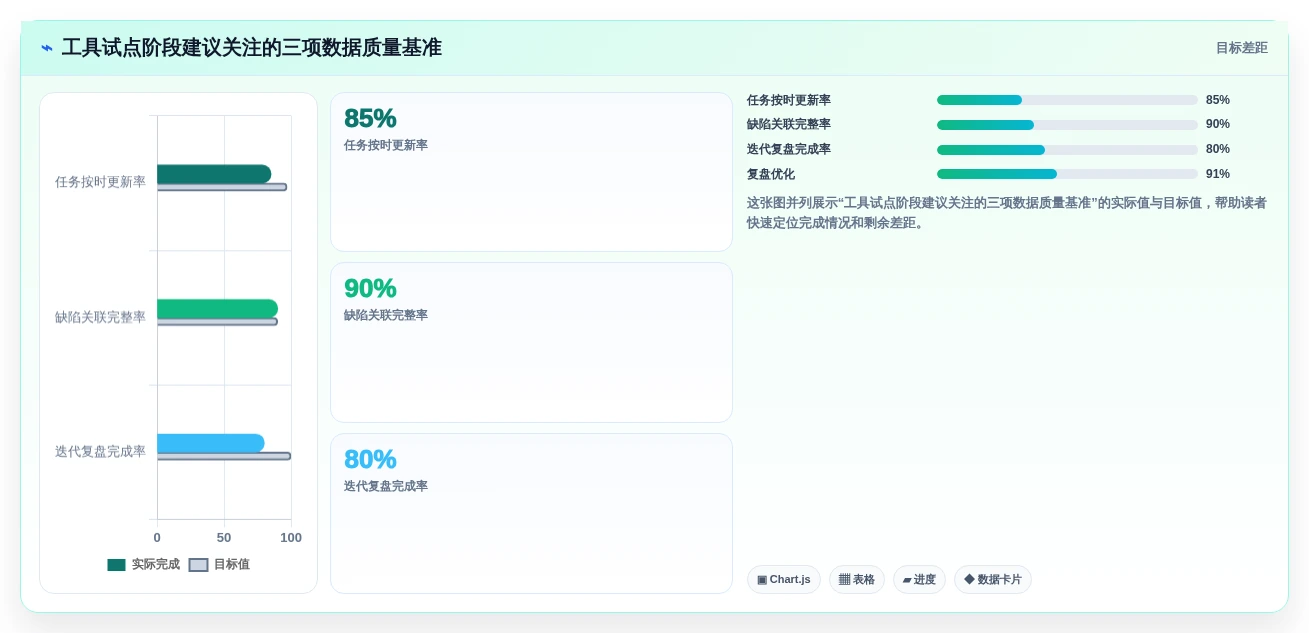This screenshot has width=1309, height=633.
Task: Click the 目标差距 label in the header
Action: point(1241,48)
